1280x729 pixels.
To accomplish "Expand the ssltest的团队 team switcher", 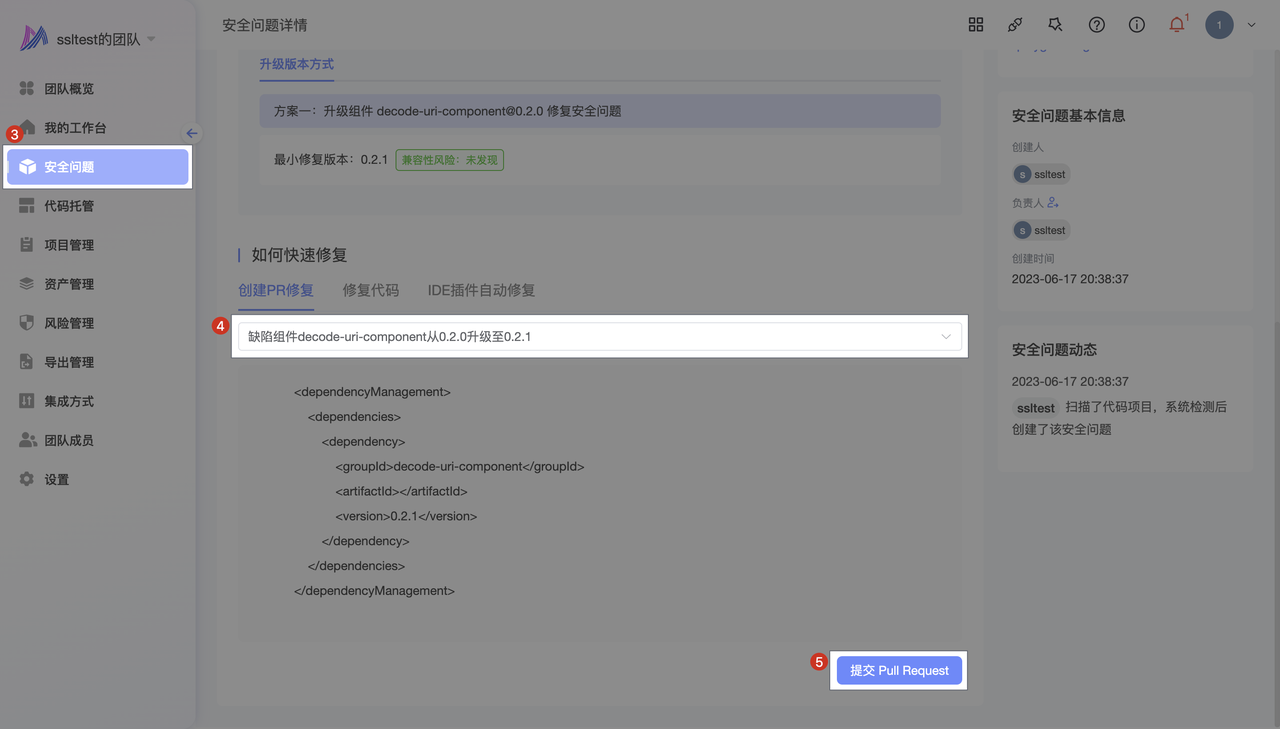I will coord(151,39).
